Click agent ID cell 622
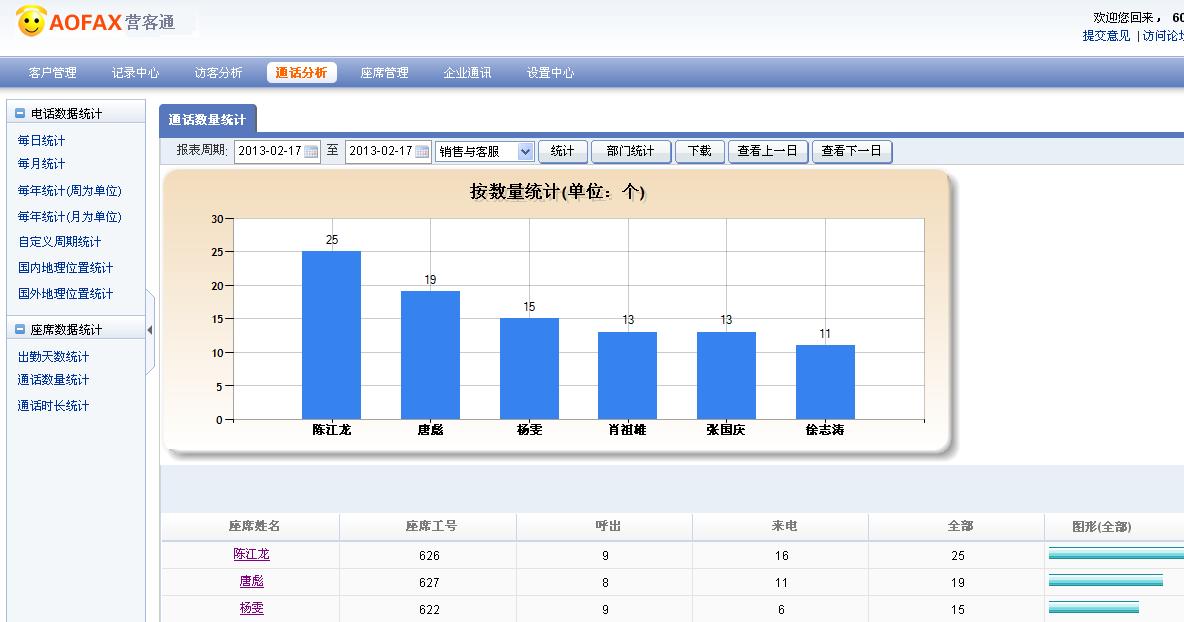Screen dimensions: 1184x622 pos(429,610)
